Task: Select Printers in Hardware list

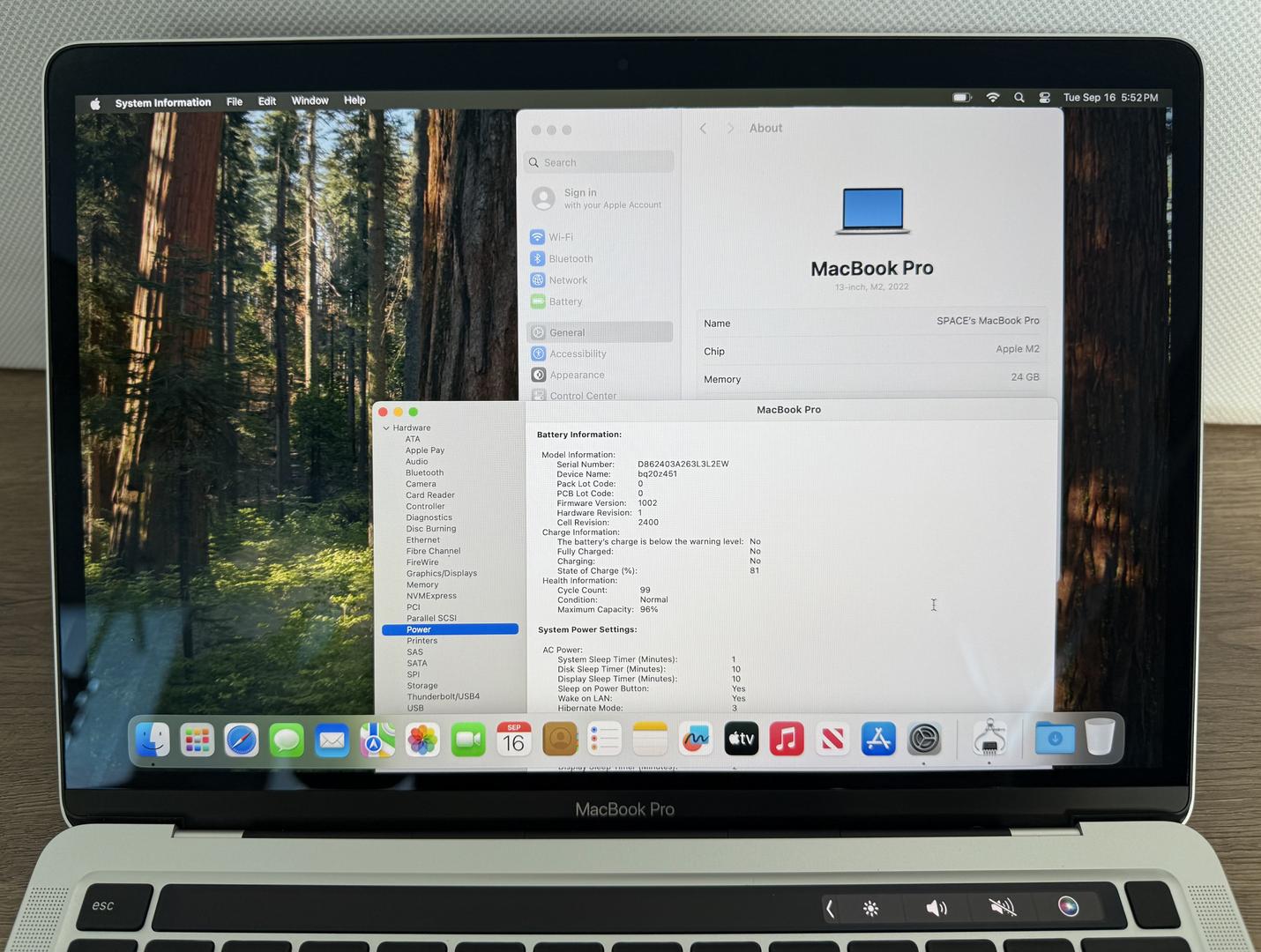Action: pos(422,641)
